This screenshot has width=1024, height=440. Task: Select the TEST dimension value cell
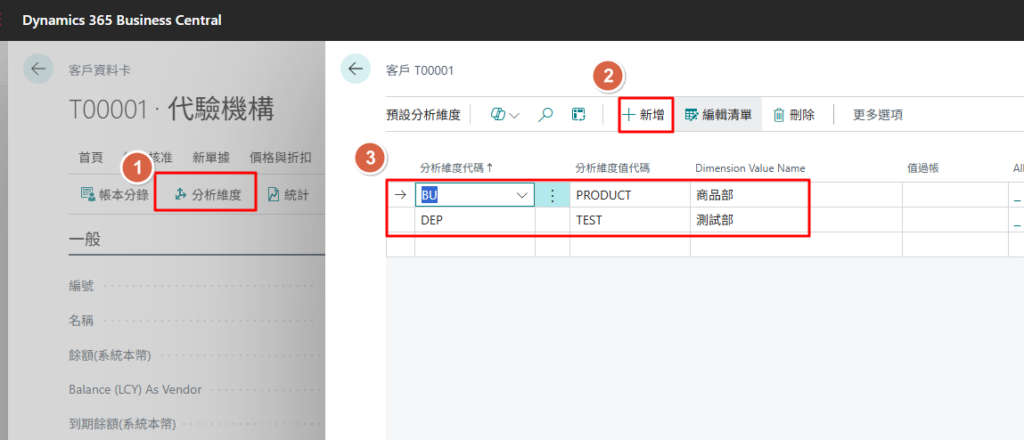[x=630, y=221]
